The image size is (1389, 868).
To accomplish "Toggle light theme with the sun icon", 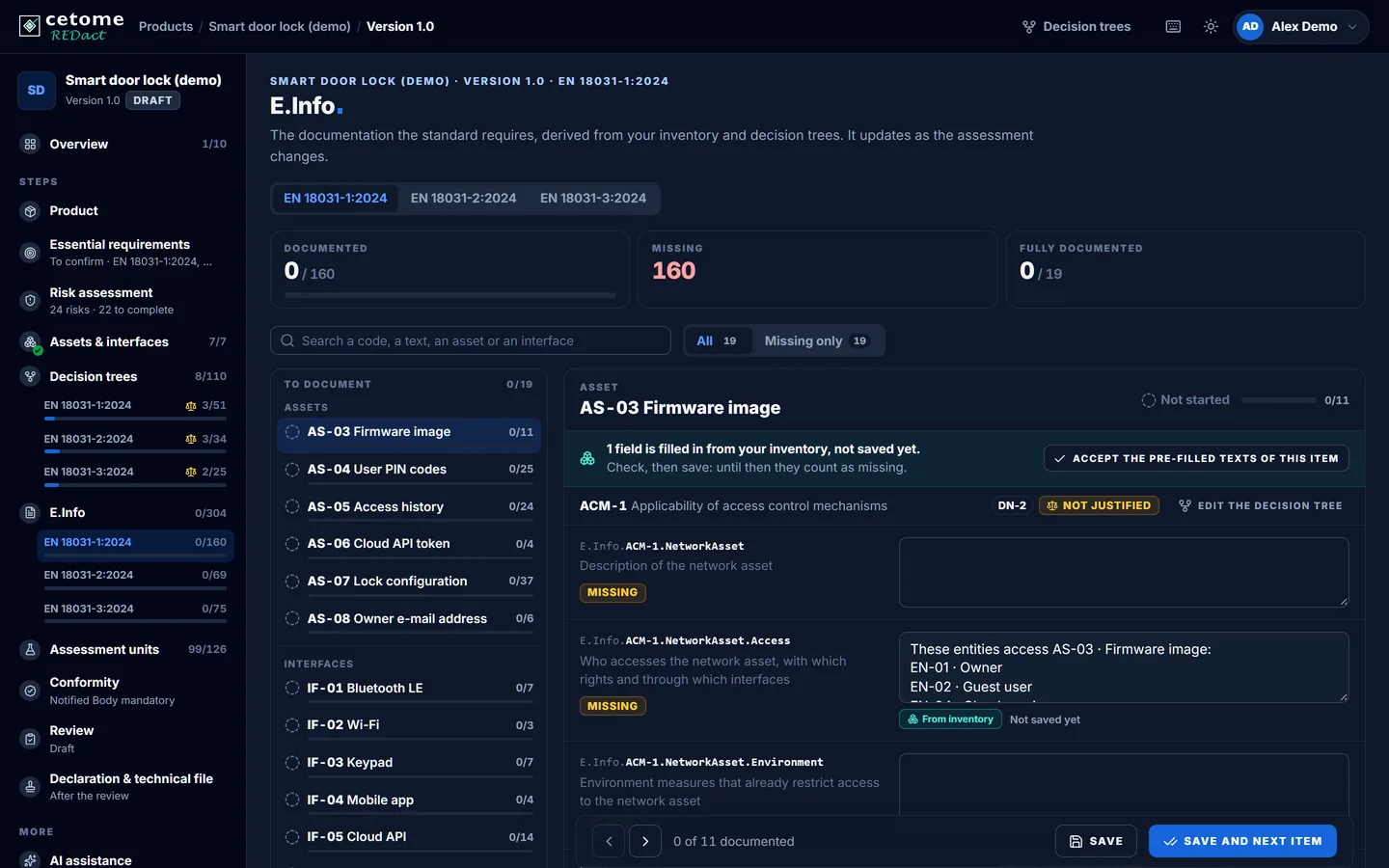I will 1211,27.
